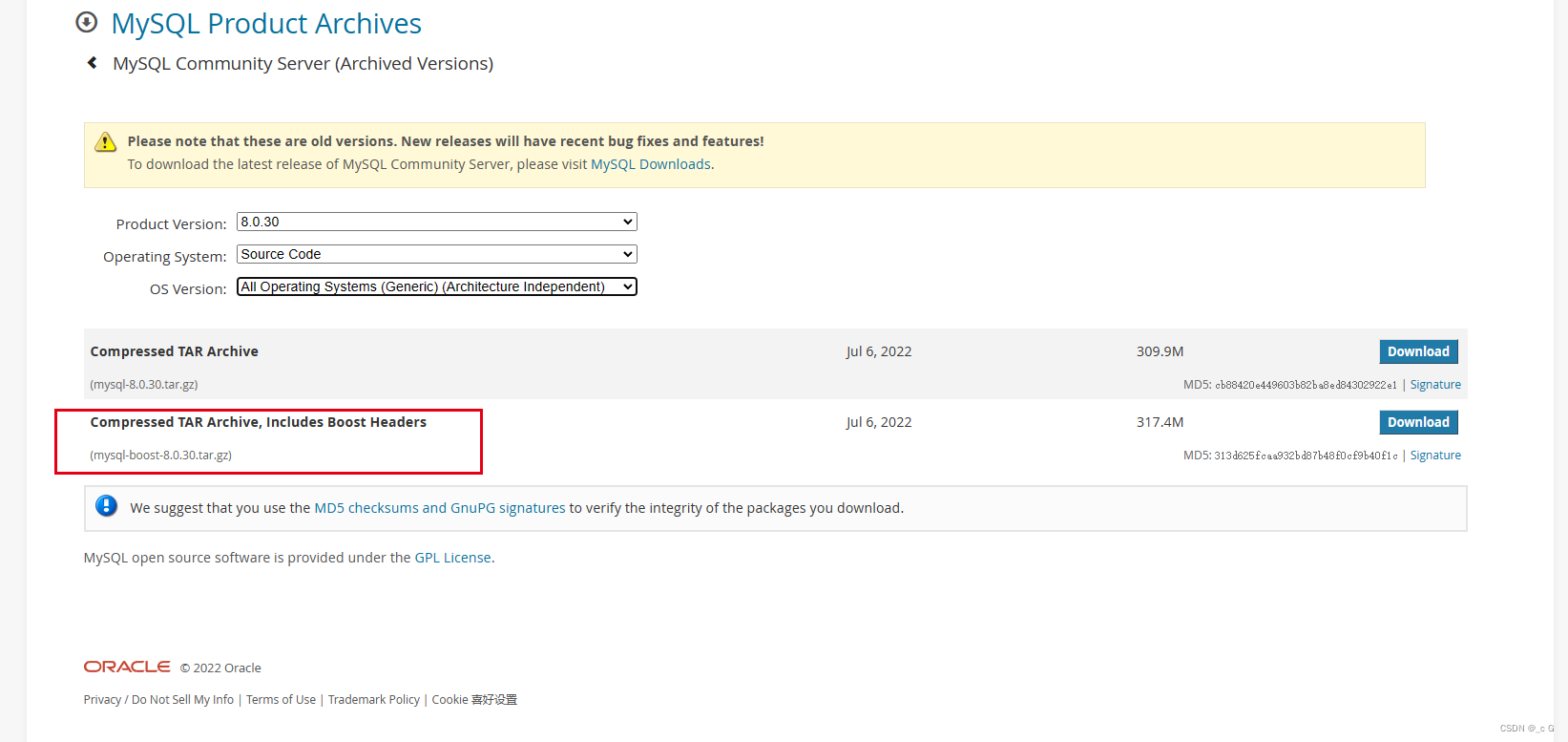Click the first 'Compressed TAR Archive' row title
This screenshot has width=1568, height=742.
[x=175, y=351]
